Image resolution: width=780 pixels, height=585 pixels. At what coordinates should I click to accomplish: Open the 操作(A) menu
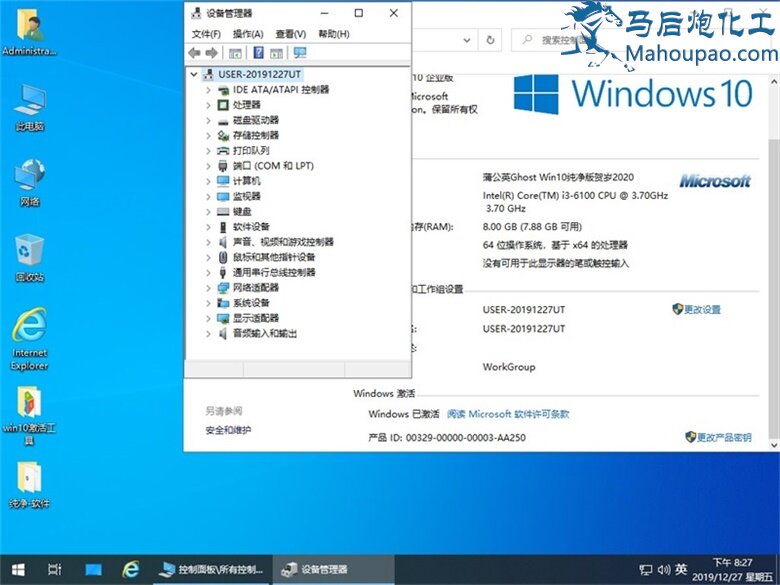click(248, 34)
